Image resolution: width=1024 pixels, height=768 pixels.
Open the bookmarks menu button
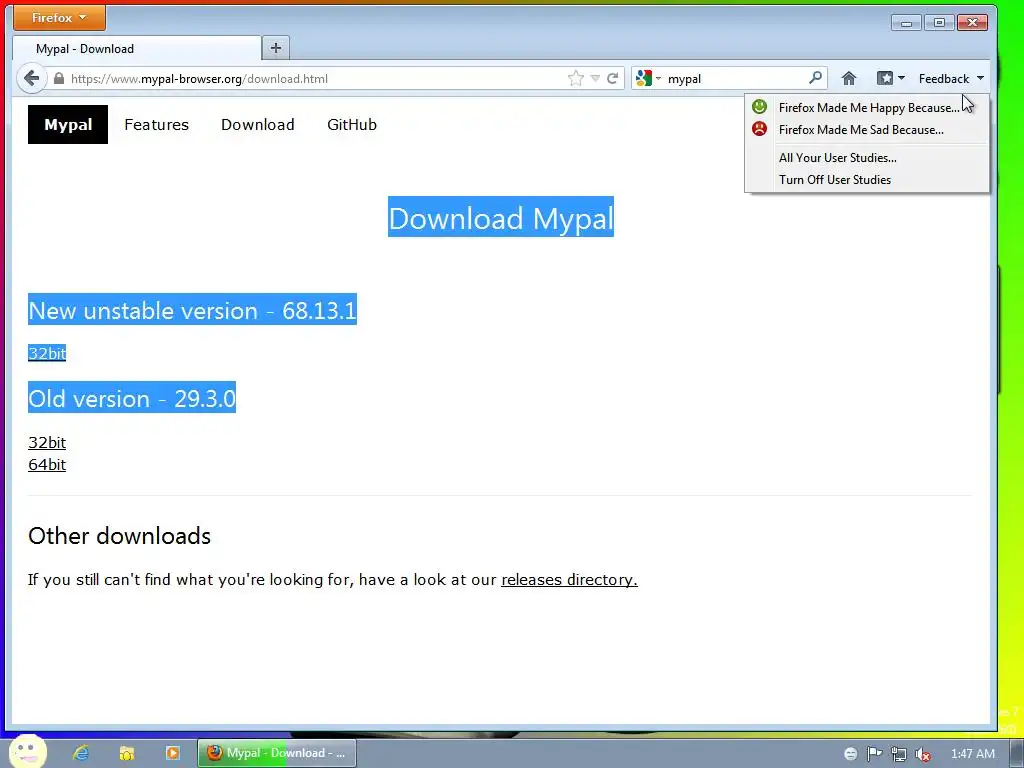click(x=891, y=78)
